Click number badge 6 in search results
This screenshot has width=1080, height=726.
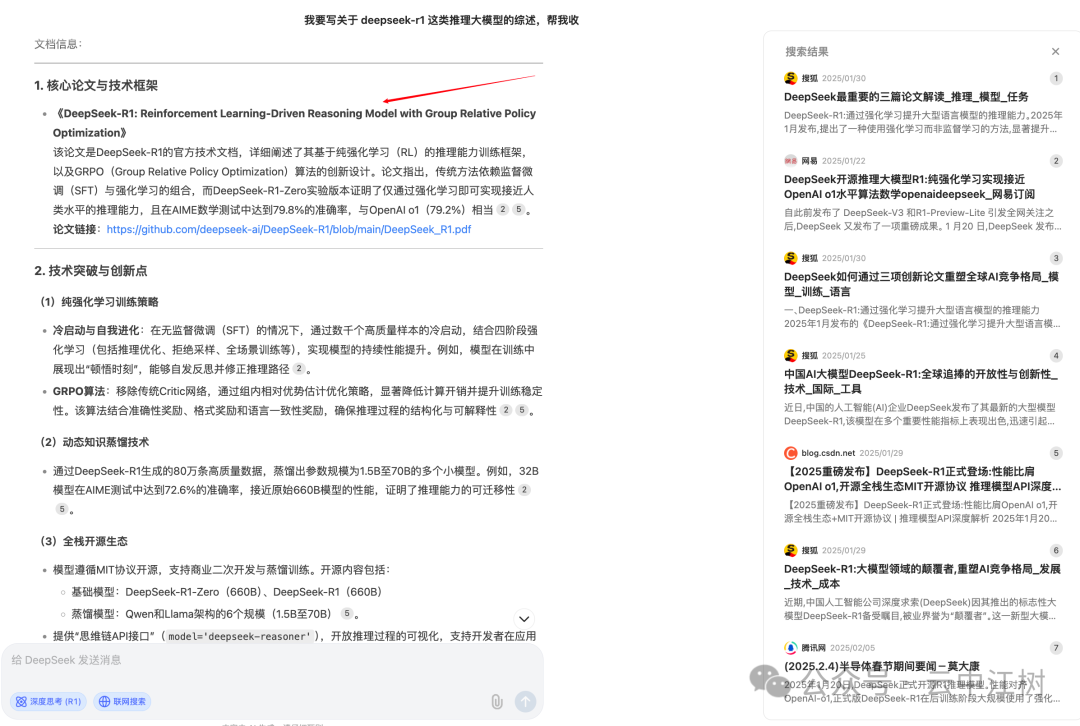point(1056,550)
